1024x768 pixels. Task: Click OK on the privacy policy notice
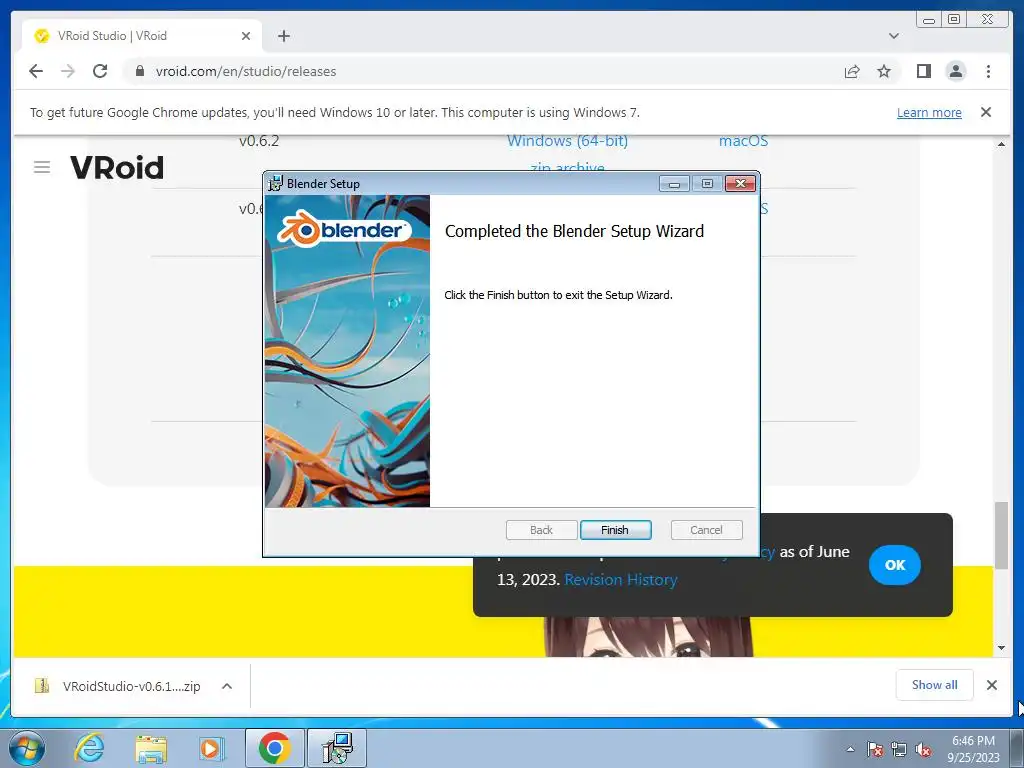pyautogui.click(x=895, y=565)
